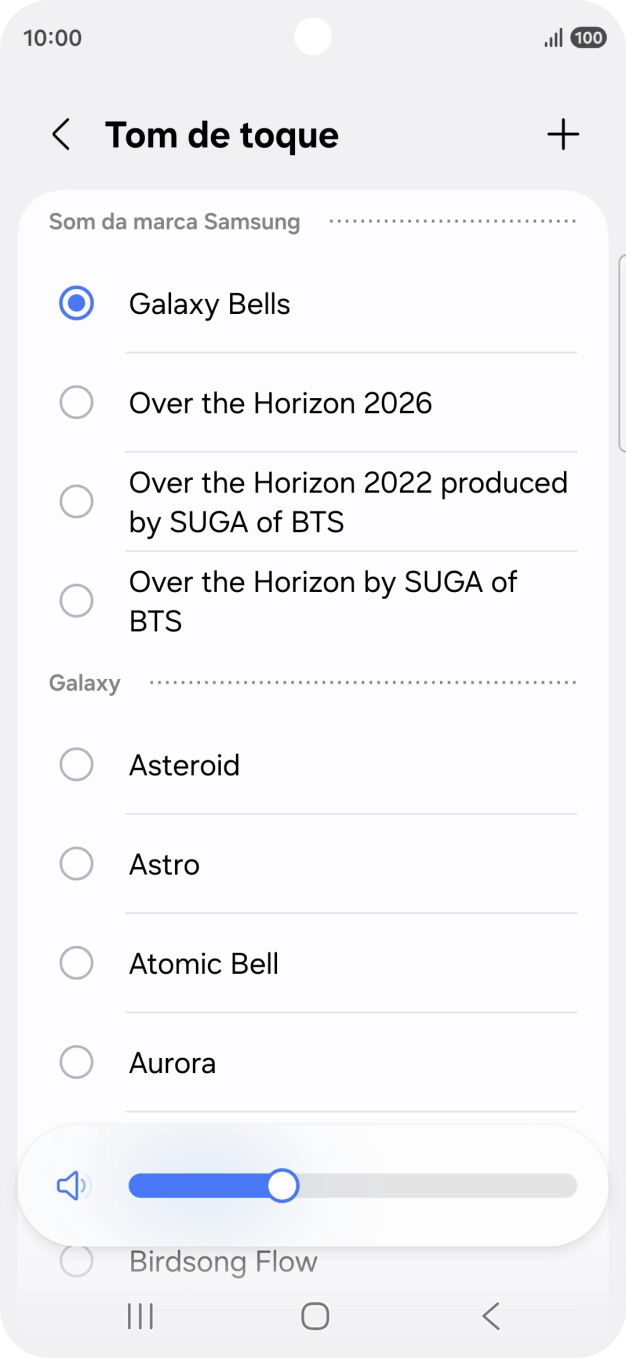
Task: Click the ringtone volume slider track
Action: click(430, 1186)
